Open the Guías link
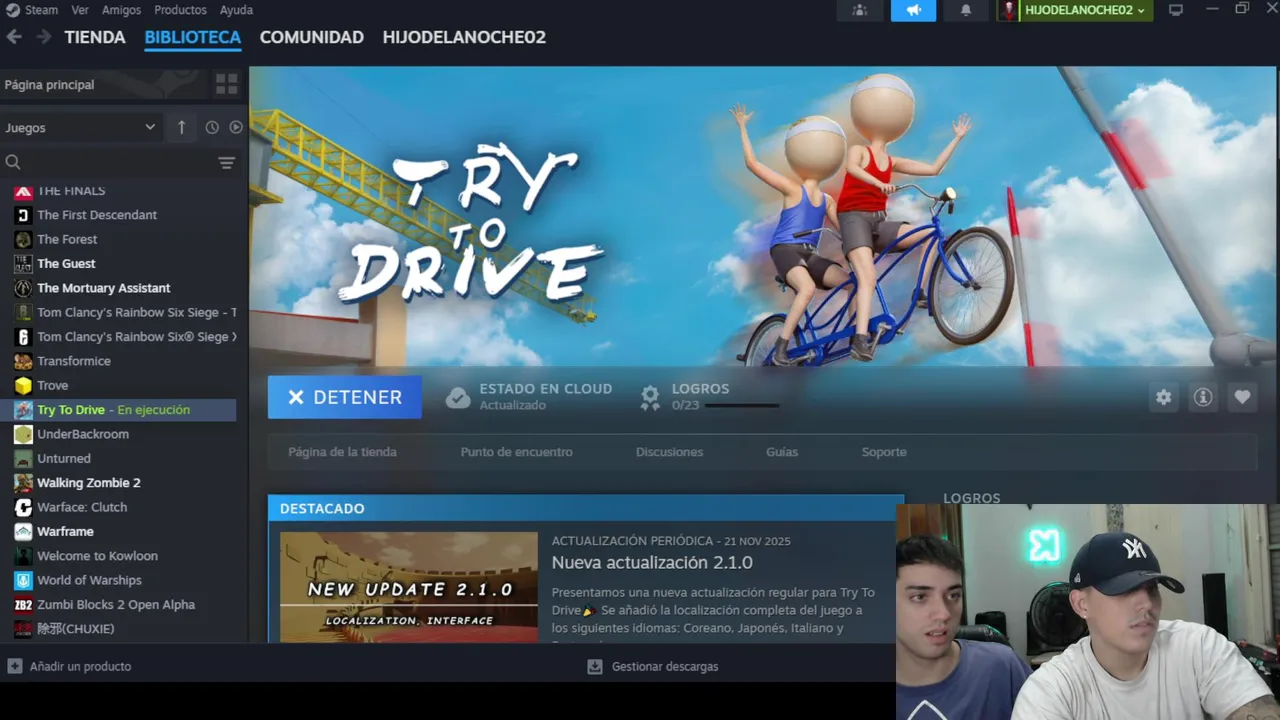The image size is (1280, 720). click(x=782, y=452)
